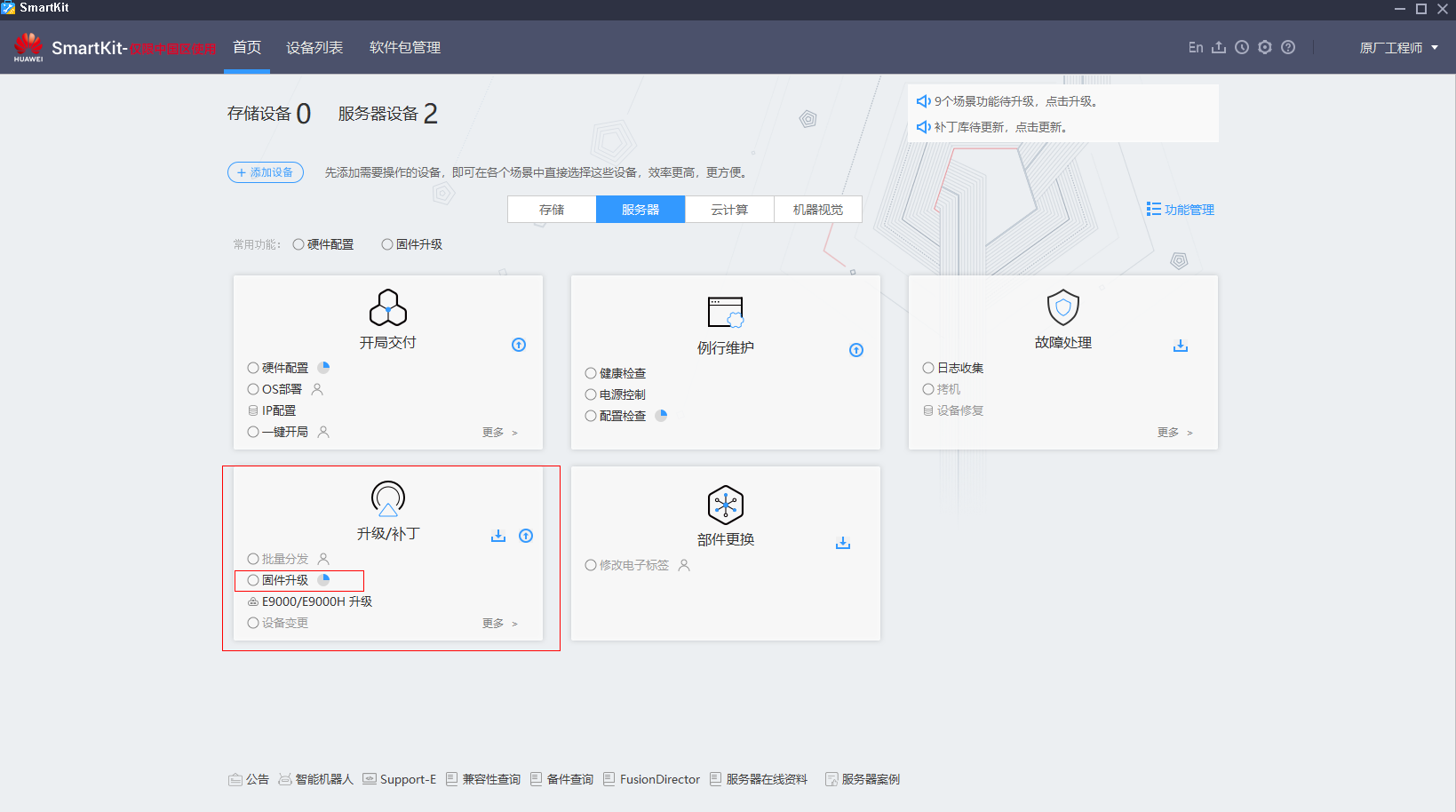The height and width of the screenshot is (812, 1456).
Task: Click the download icon on 升级/补丁 card
Action: [498, 536]
